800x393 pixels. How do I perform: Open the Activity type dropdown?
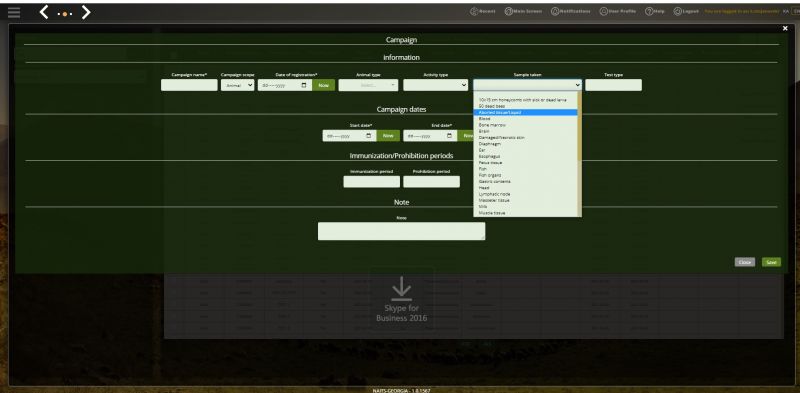point(436,85)
